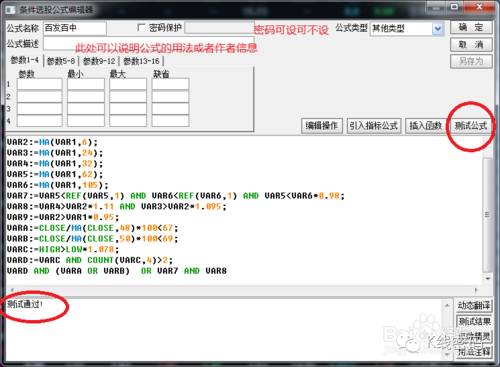
Task: Click the code editor scroll-down arrow
Action: pos(487,278)
